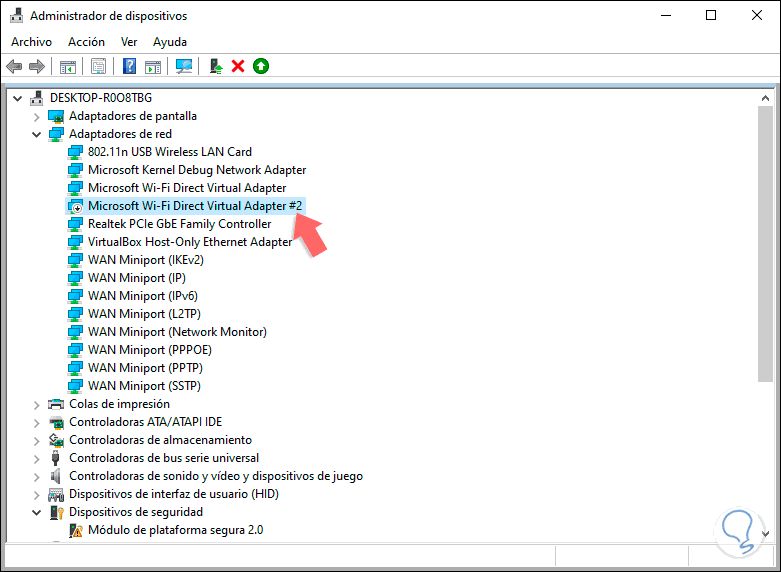Open the Ayuda menu
This screenshot has width=781, height=572.
170,42
